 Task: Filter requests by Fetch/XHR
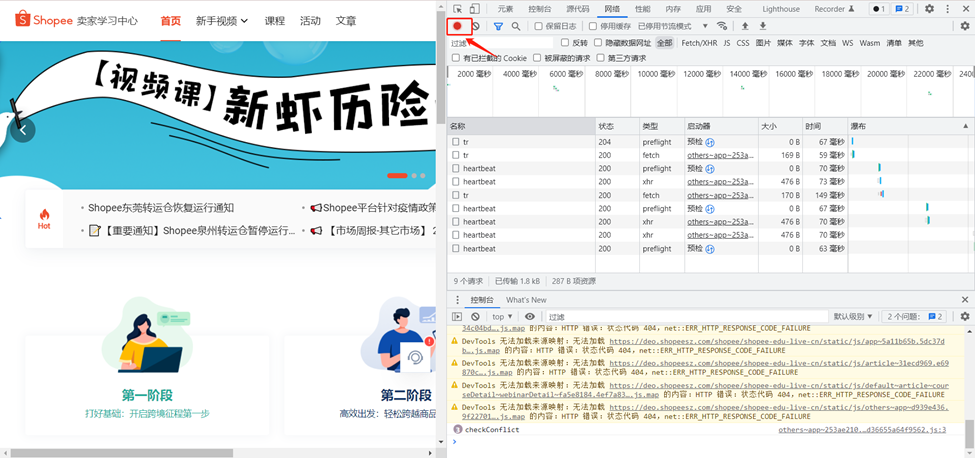coord(699,43)
